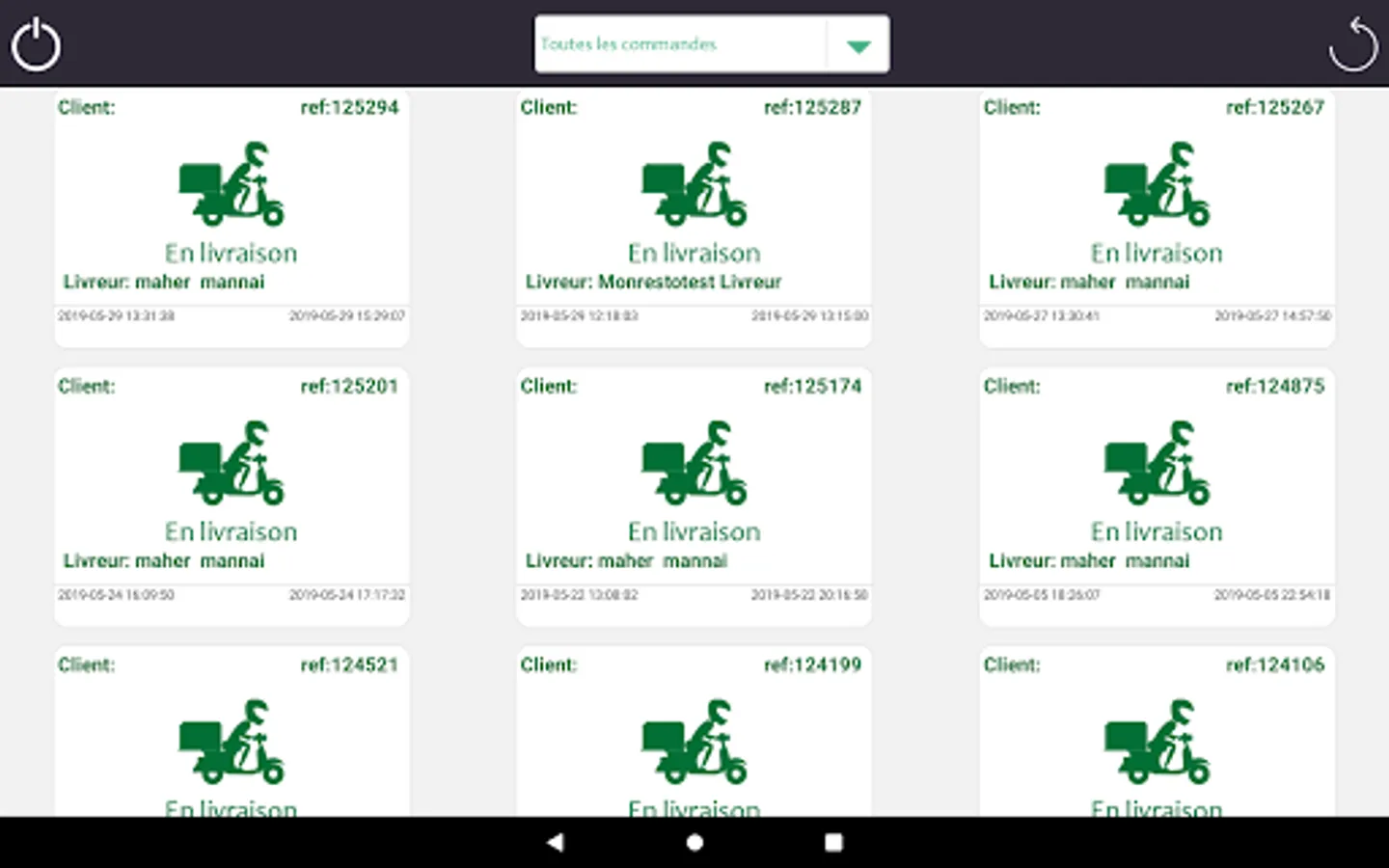This screenshot has height=868, width=1389.
Task: Tap Client: label on order ref:125174
Action: [549, 386]
